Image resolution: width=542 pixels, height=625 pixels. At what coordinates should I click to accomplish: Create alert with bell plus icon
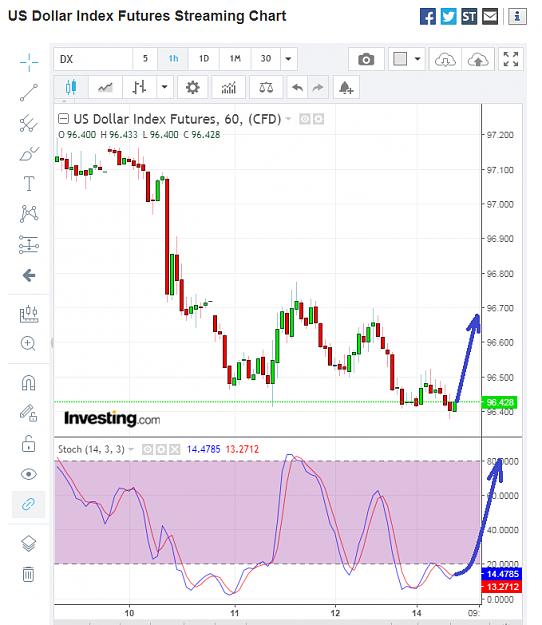(x=346, y=87)
